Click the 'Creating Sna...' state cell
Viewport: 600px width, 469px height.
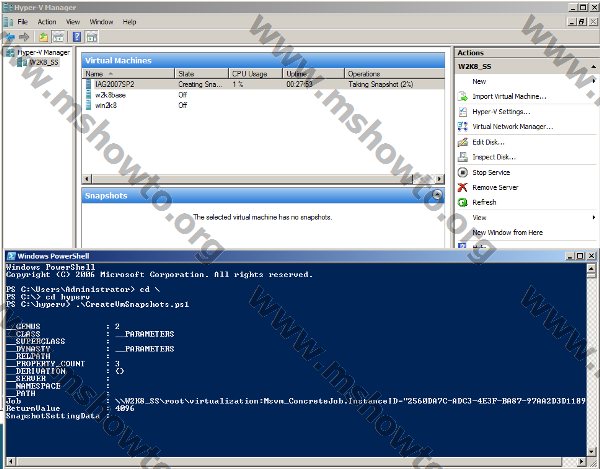coord(200,84)
